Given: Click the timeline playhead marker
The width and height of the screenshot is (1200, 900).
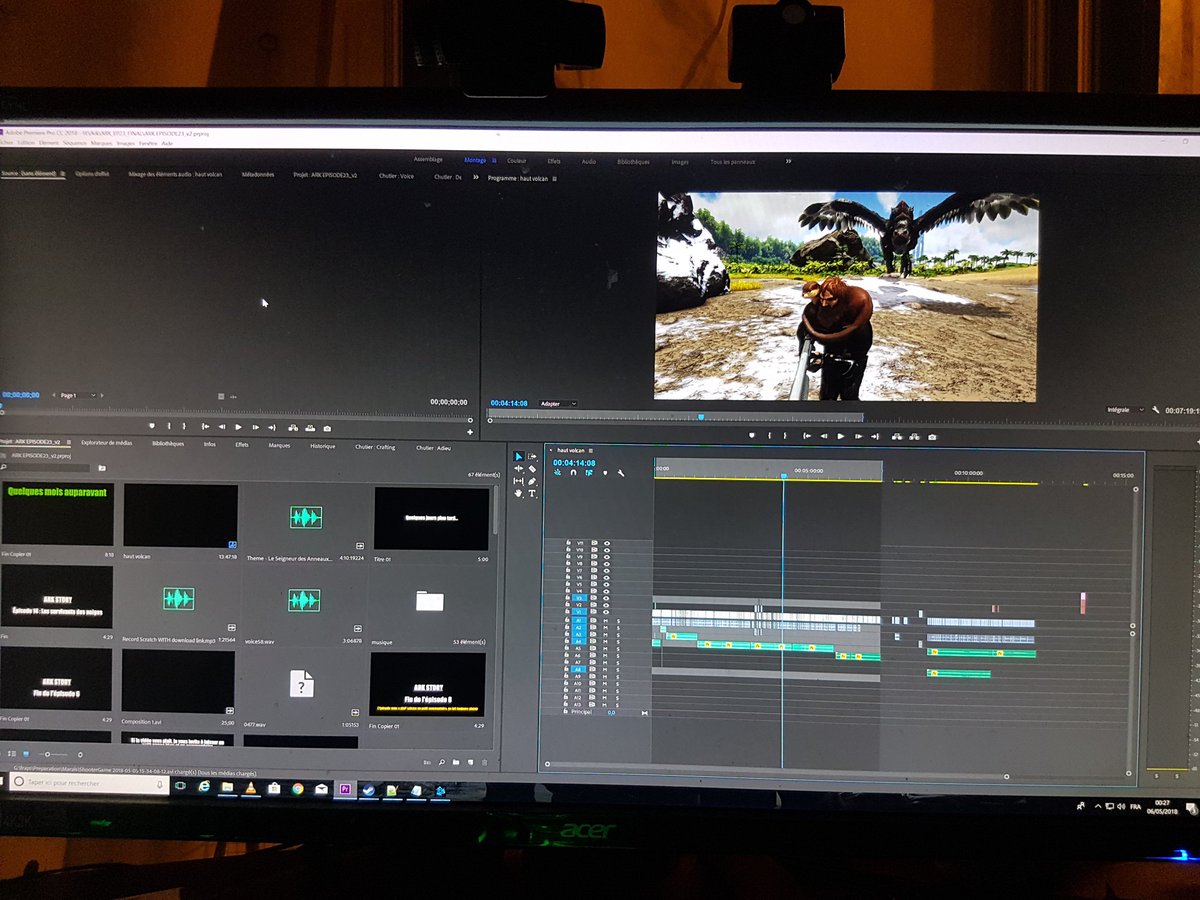Looking at the screenshot, I should click(783, 476).
